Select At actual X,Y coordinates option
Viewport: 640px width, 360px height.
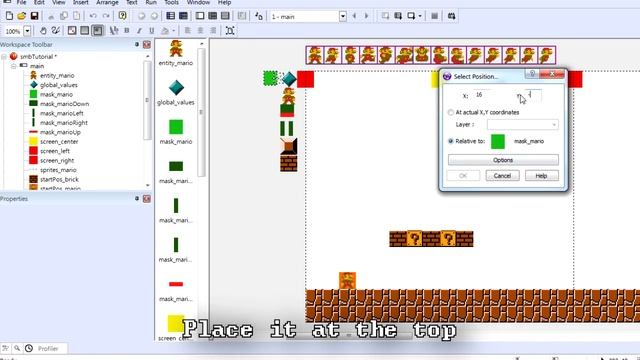[x=451, y=112]
